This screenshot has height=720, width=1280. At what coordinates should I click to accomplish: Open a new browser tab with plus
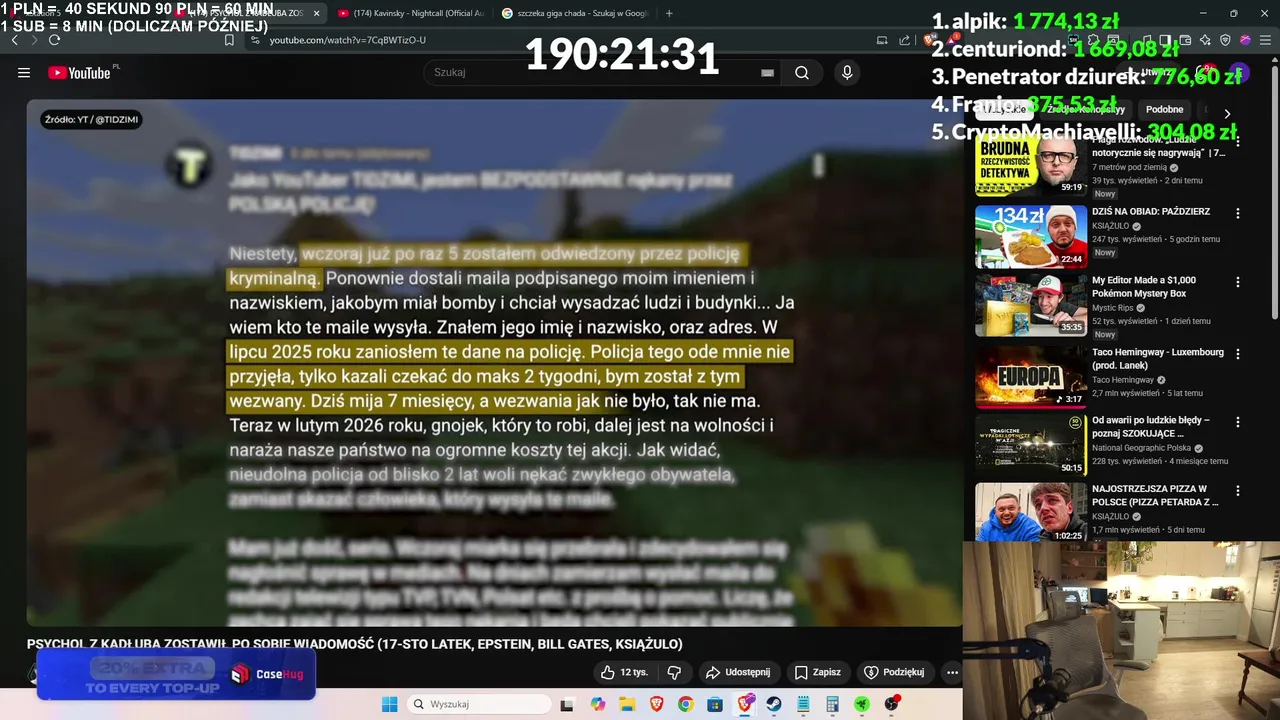[669, 13]
